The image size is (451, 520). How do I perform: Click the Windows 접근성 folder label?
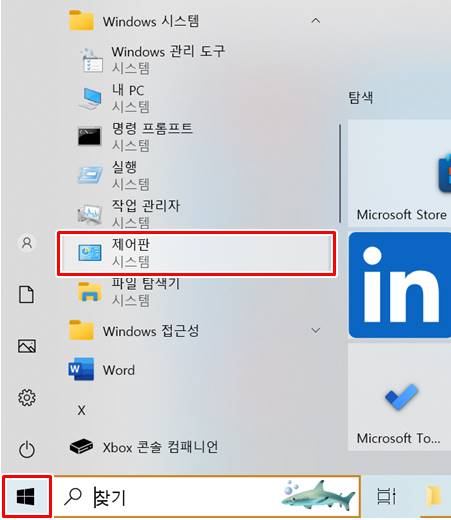(x=151, y=331)
